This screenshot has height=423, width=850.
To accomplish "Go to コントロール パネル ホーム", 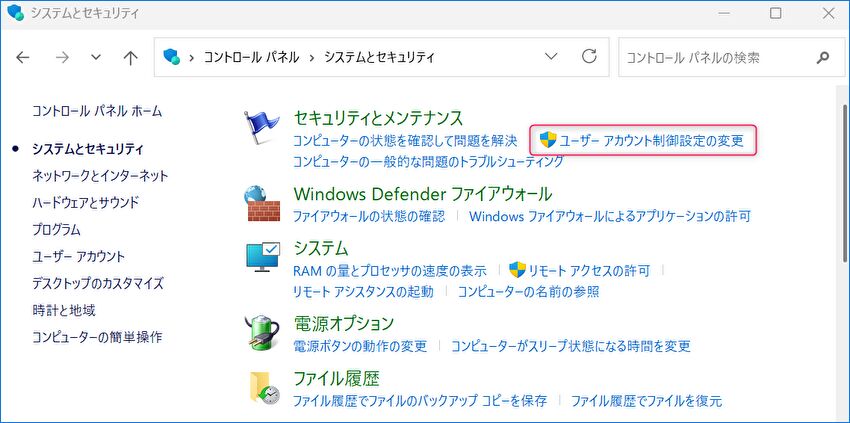I will (x=96, y=111).
